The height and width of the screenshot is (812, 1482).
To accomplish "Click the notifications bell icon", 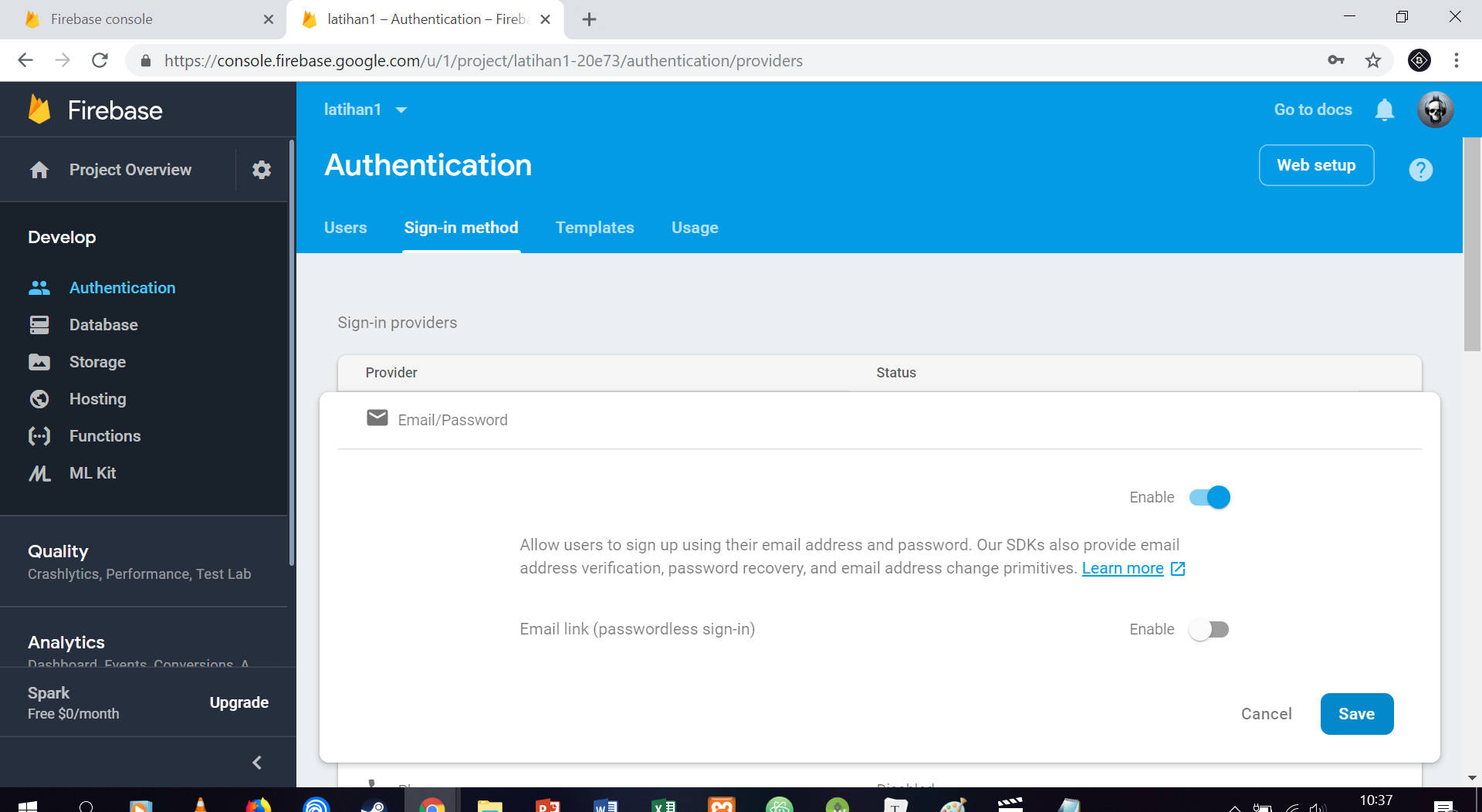I will coord(1384,110).
